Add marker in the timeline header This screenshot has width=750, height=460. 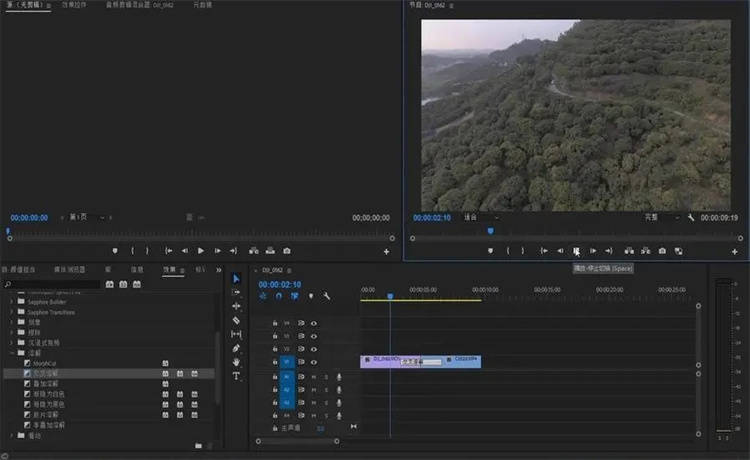[311, 296]
